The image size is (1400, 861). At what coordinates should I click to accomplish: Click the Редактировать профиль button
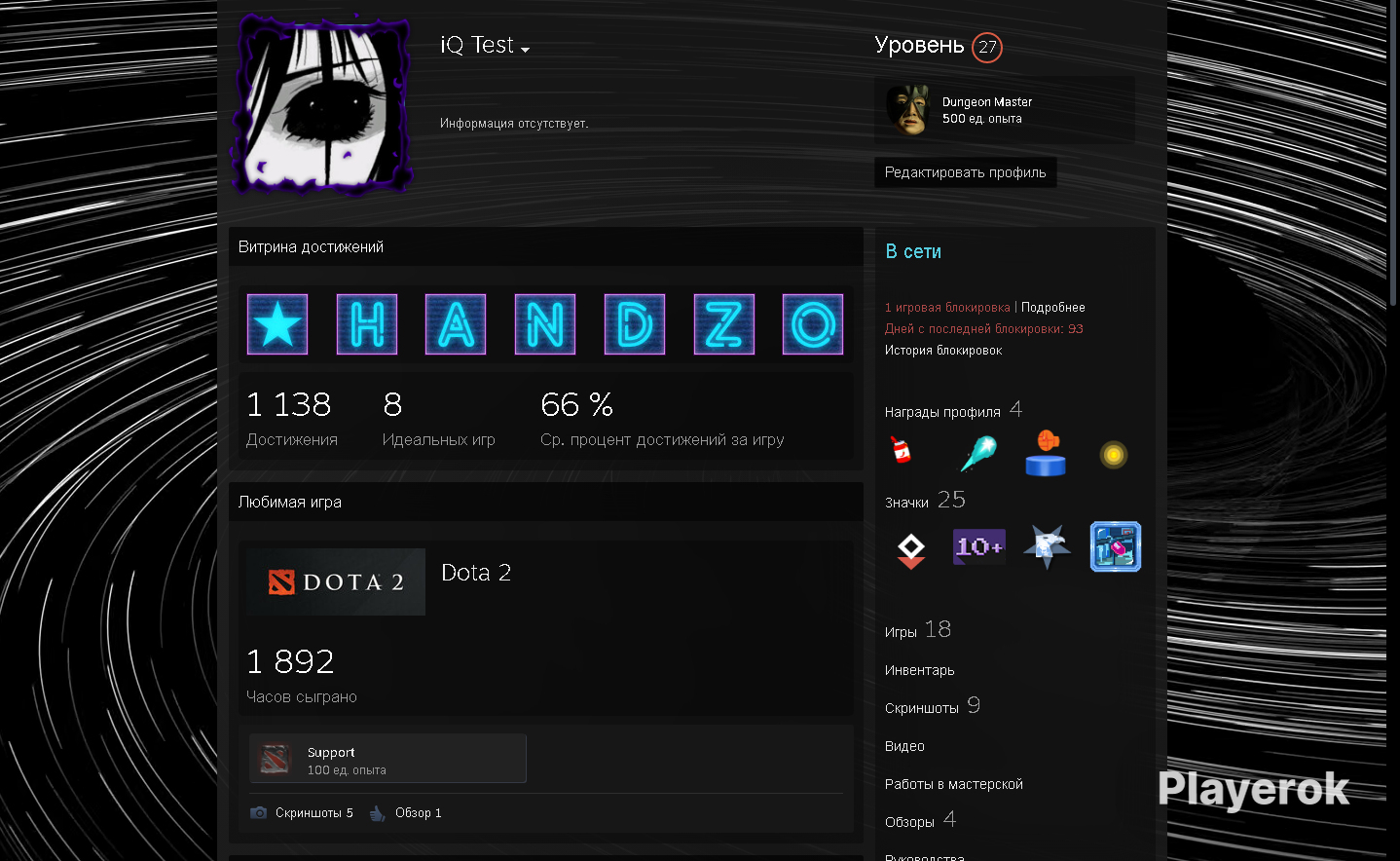(966, 172)
